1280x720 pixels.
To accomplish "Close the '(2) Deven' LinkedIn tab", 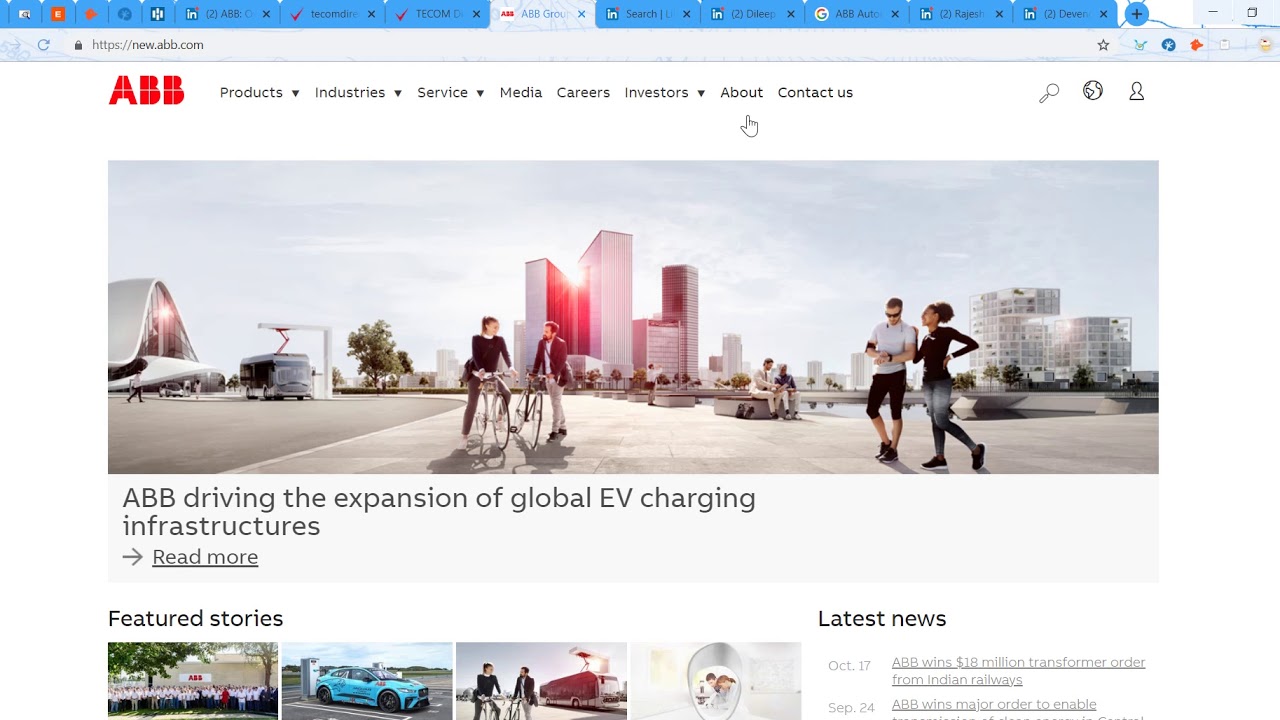I will click(x=1103, y=14).
